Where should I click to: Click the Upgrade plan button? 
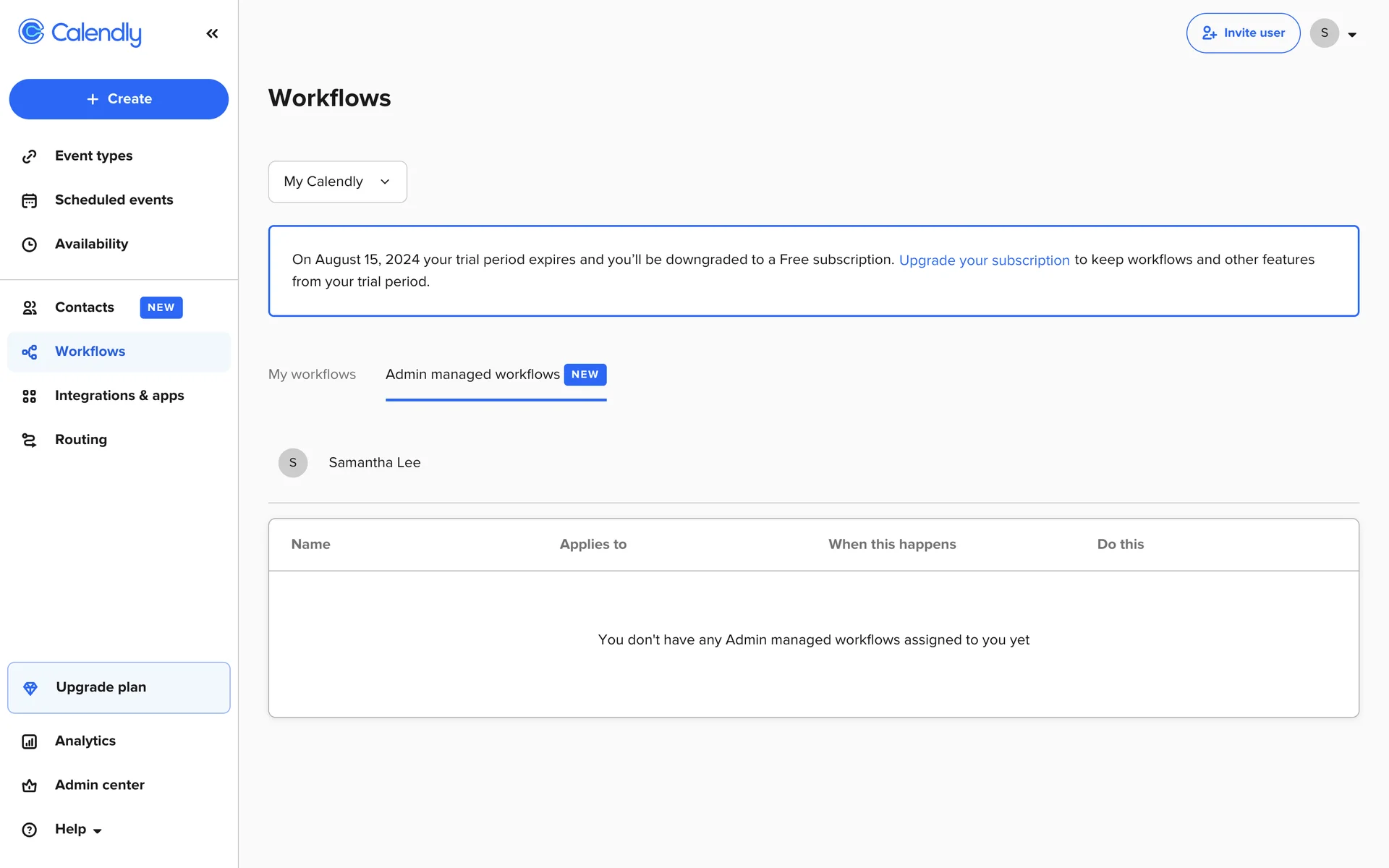point(119,688)
